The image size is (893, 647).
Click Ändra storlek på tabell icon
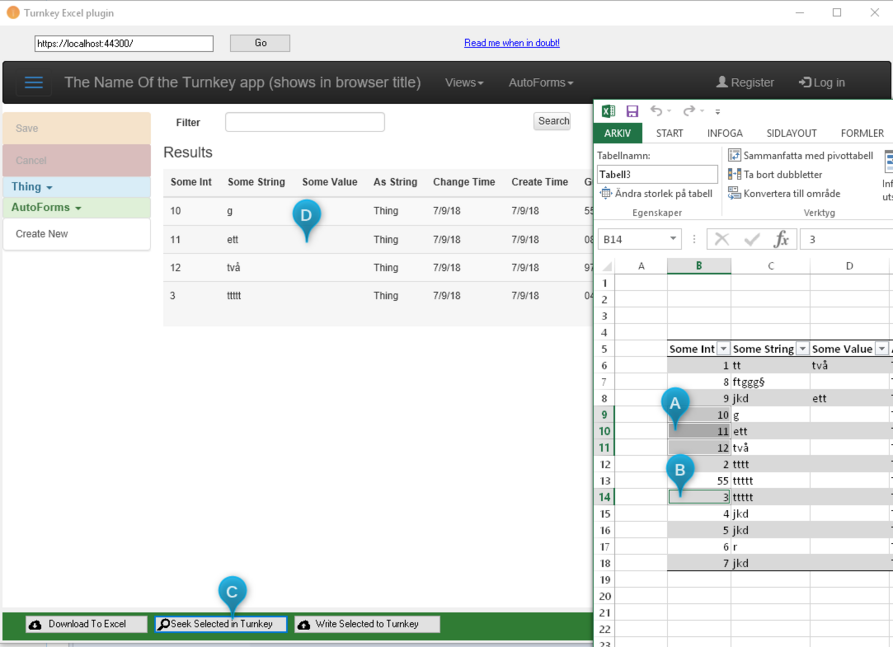click(x=606, y=194)
